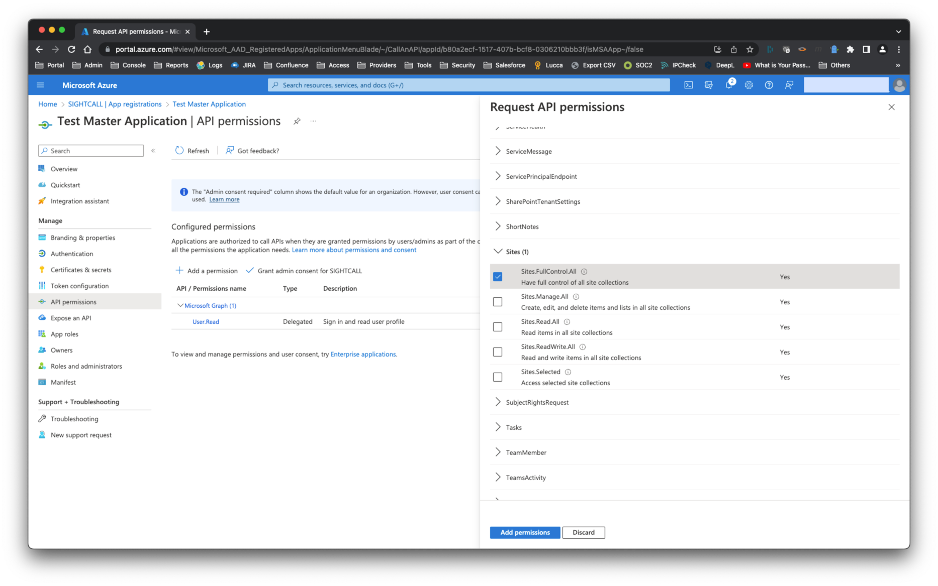
Task: Open the Confluence bookmarks folder
Action: [x=286, y=65]
